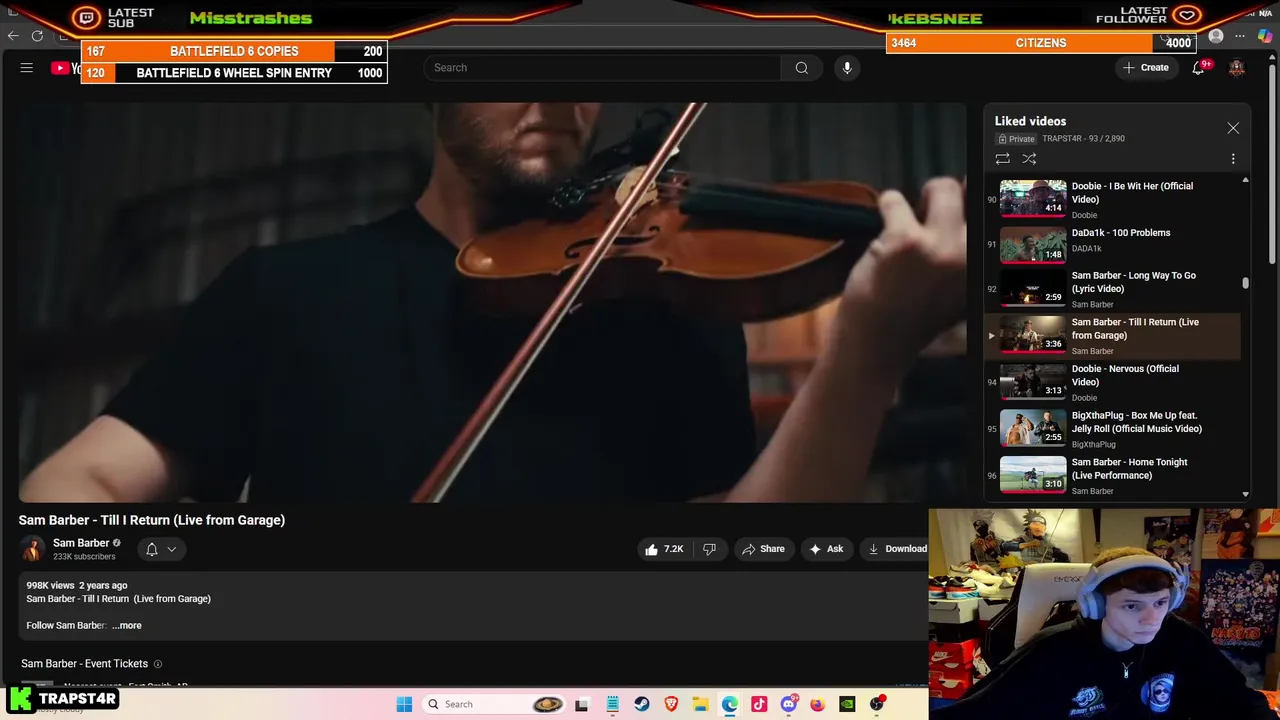This screenshot has width=1280, height=720.
Task: Click the playlist scrollbar up arrow
Action: [x=1245, y=181]
